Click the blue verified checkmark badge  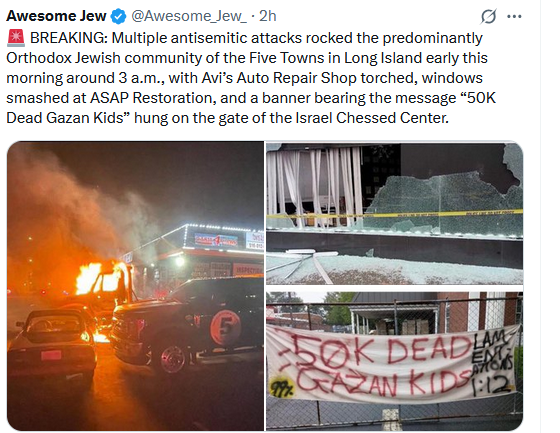pos(119,16)
